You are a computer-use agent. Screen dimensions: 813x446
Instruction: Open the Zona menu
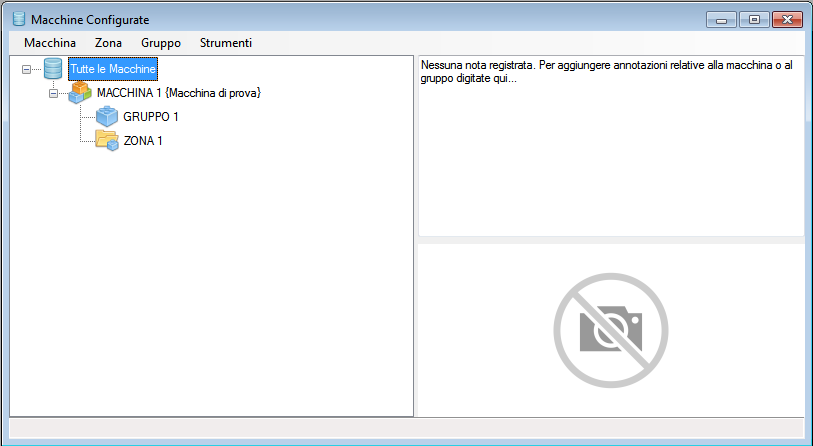[108, 43]
